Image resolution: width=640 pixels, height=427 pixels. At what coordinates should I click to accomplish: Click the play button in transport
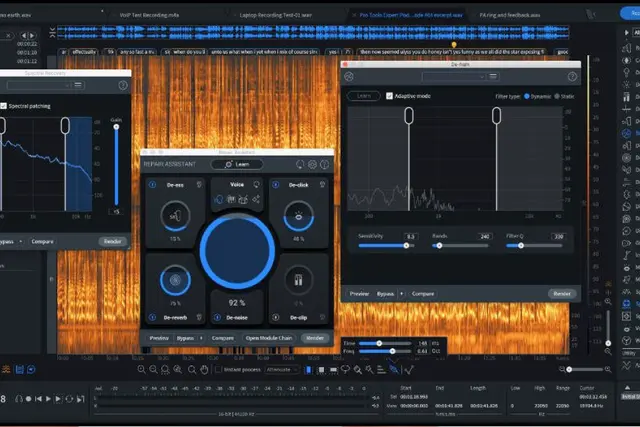tap(48, 399)
